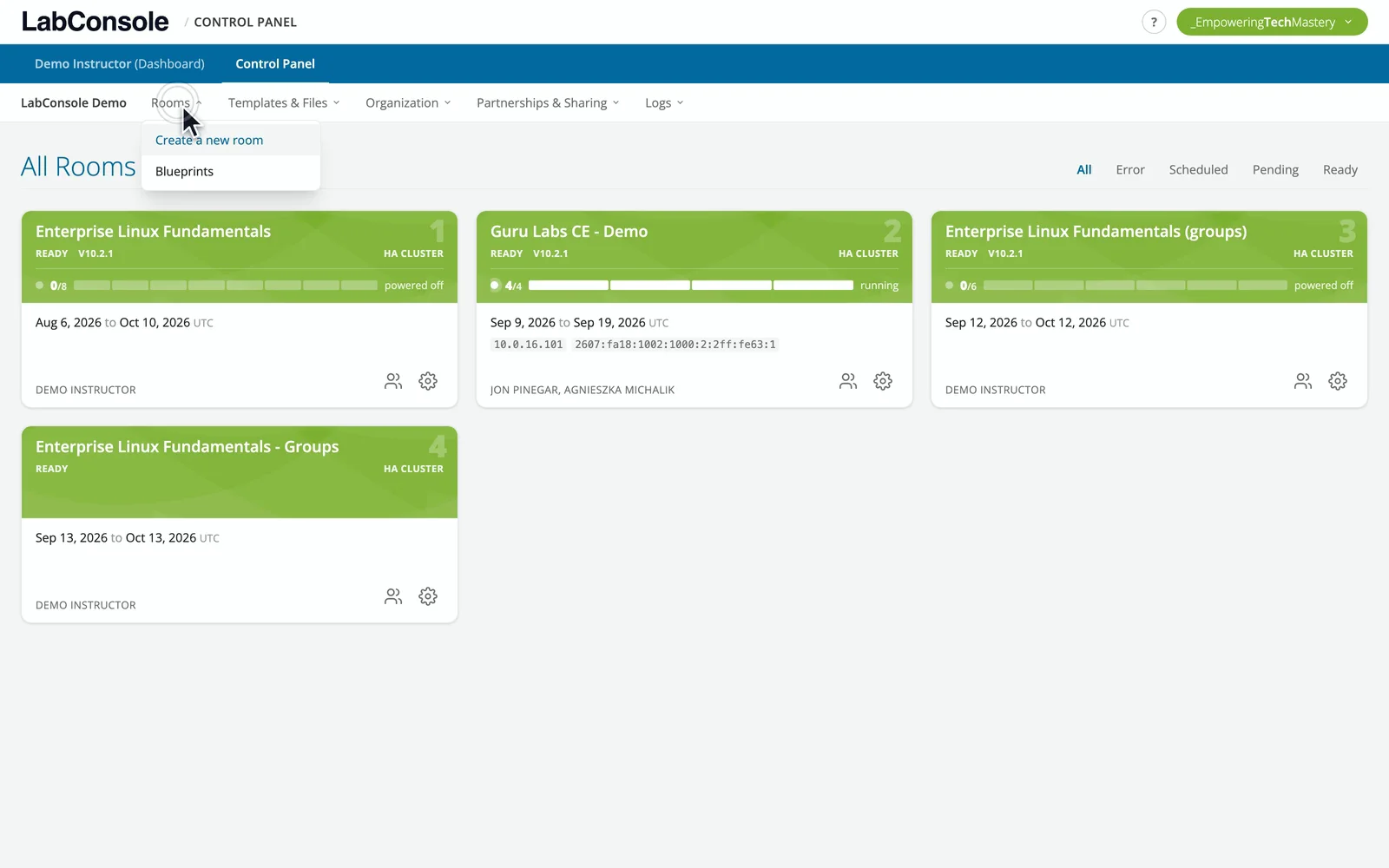
Task: Click the date range Sep 13, 2026 to Oct 13, 2026
Action: [128, 538]
